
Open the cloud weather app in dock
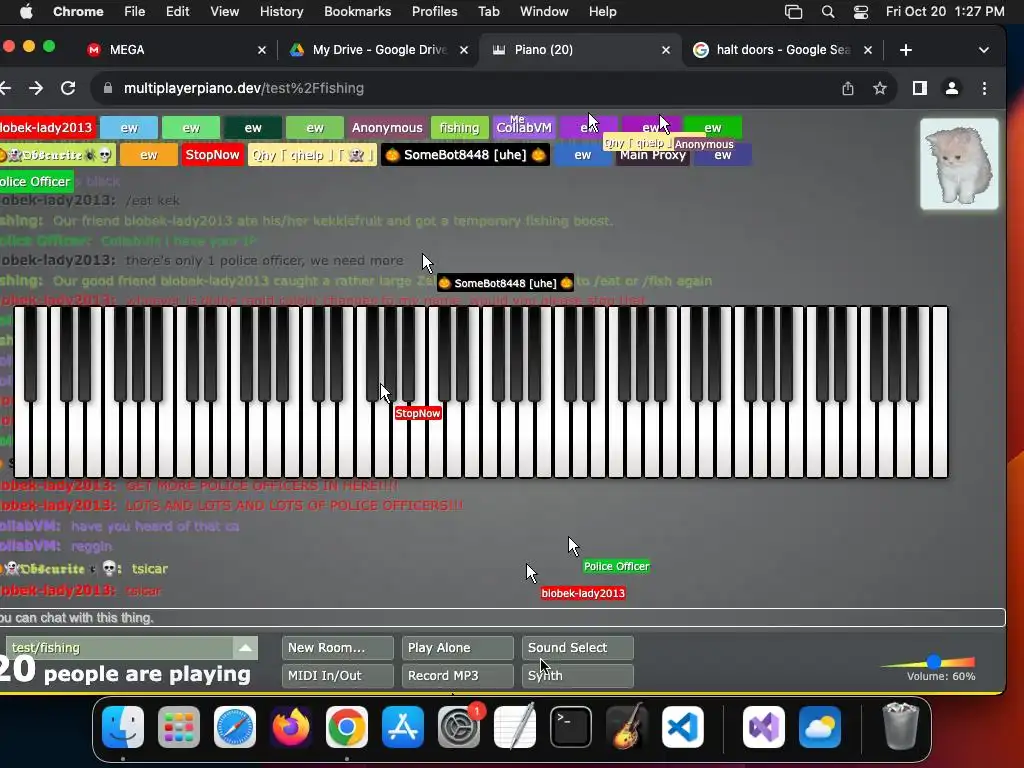pos(820,727)
